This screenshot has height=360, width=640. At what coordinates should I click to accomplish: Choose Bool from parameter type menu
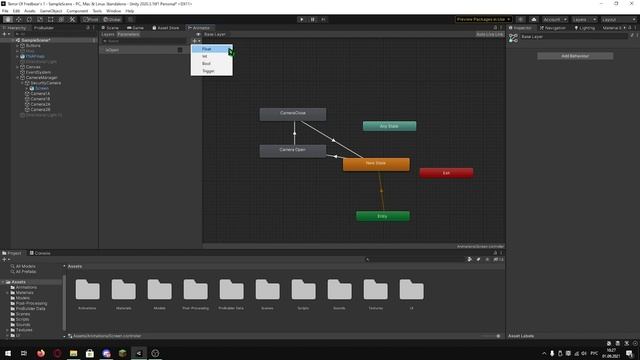click(x=211, y=64)
